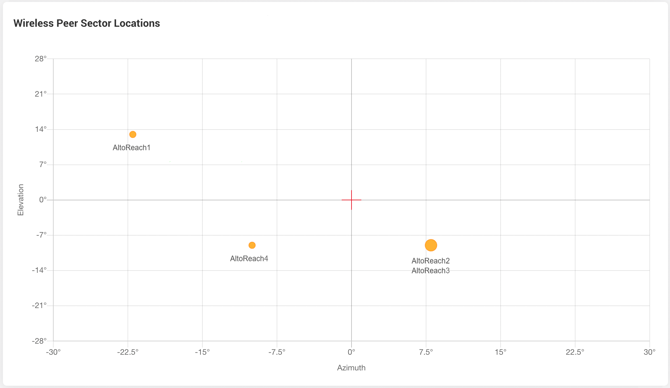Click the -14° elevation tick label

click(x=39, y=270)
